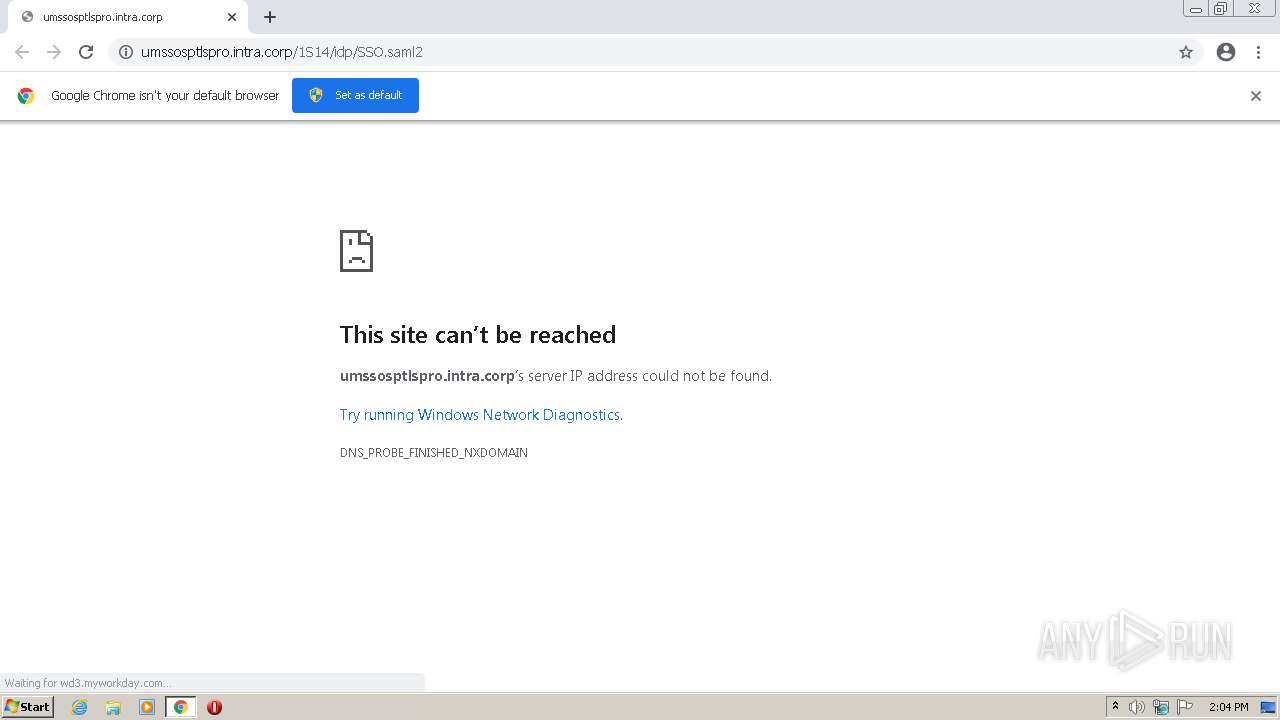Open the Windows Start menu
Image resolution: width=1280 pixels, height=720 pixels.
(x=28, y=707)
